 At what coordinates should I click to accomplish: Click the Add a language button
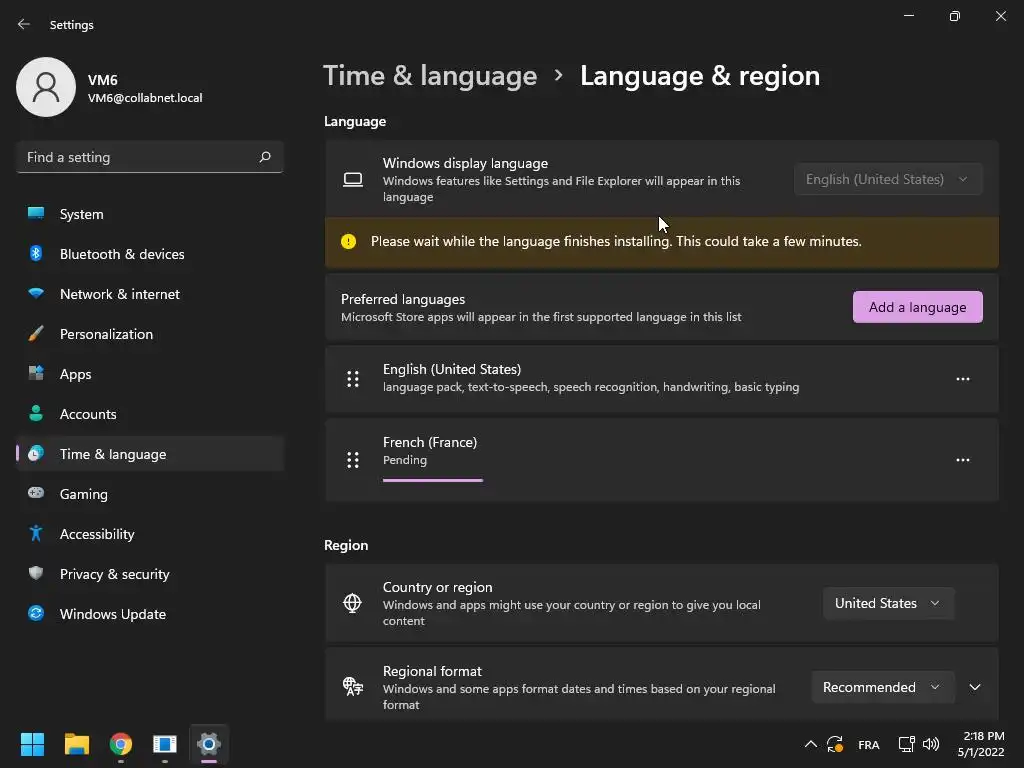tap(918, 307)
